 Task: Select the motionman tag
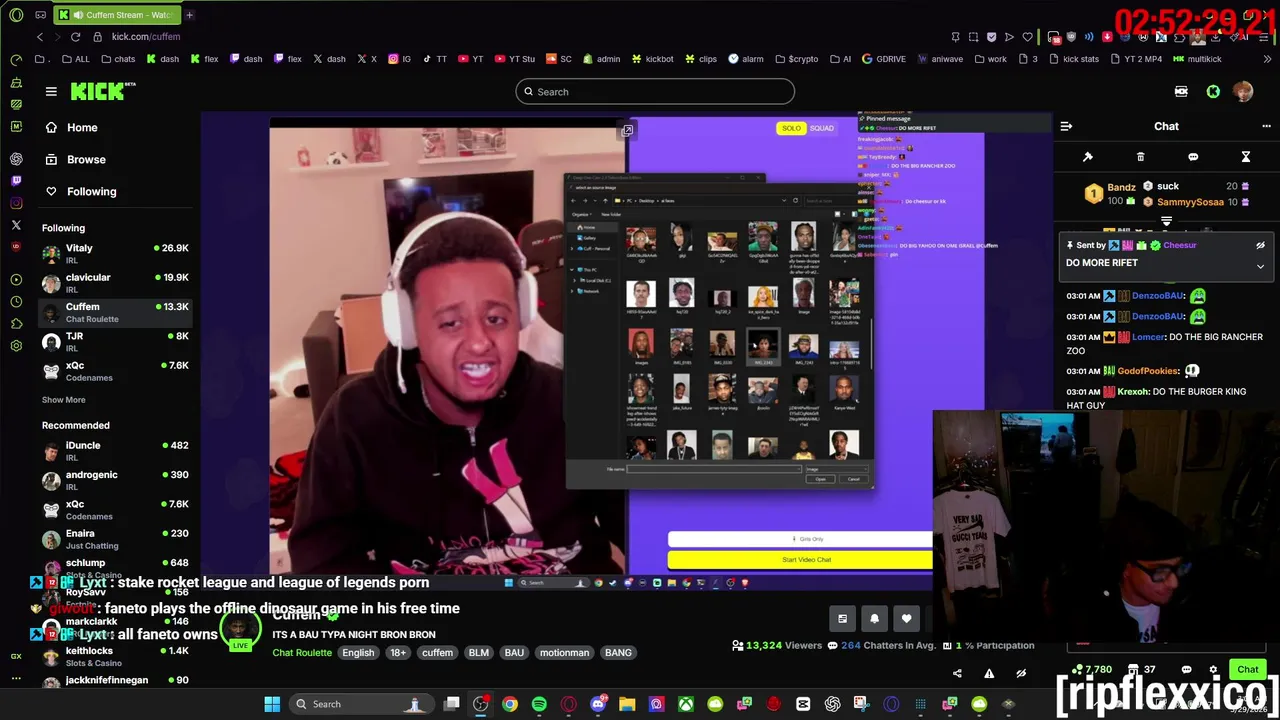[x=564, y=653]
